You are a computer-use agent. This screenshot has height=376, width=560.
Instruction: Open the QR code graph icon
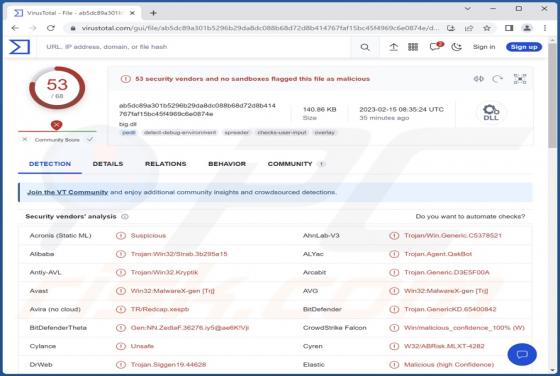520,79
